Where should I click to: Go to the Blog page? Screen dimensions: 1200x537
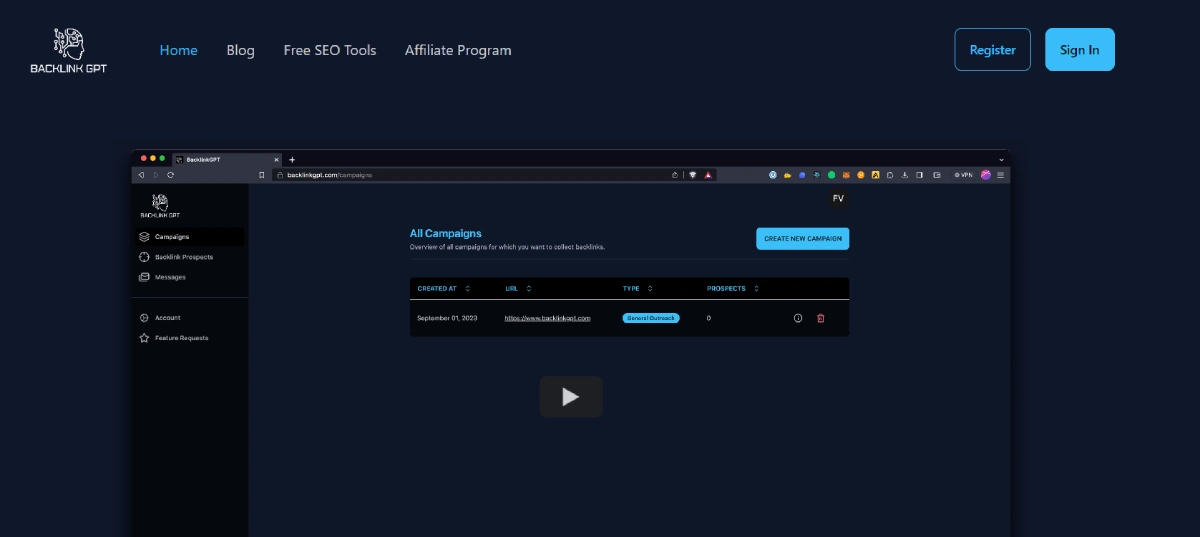(x=240, y=50)
